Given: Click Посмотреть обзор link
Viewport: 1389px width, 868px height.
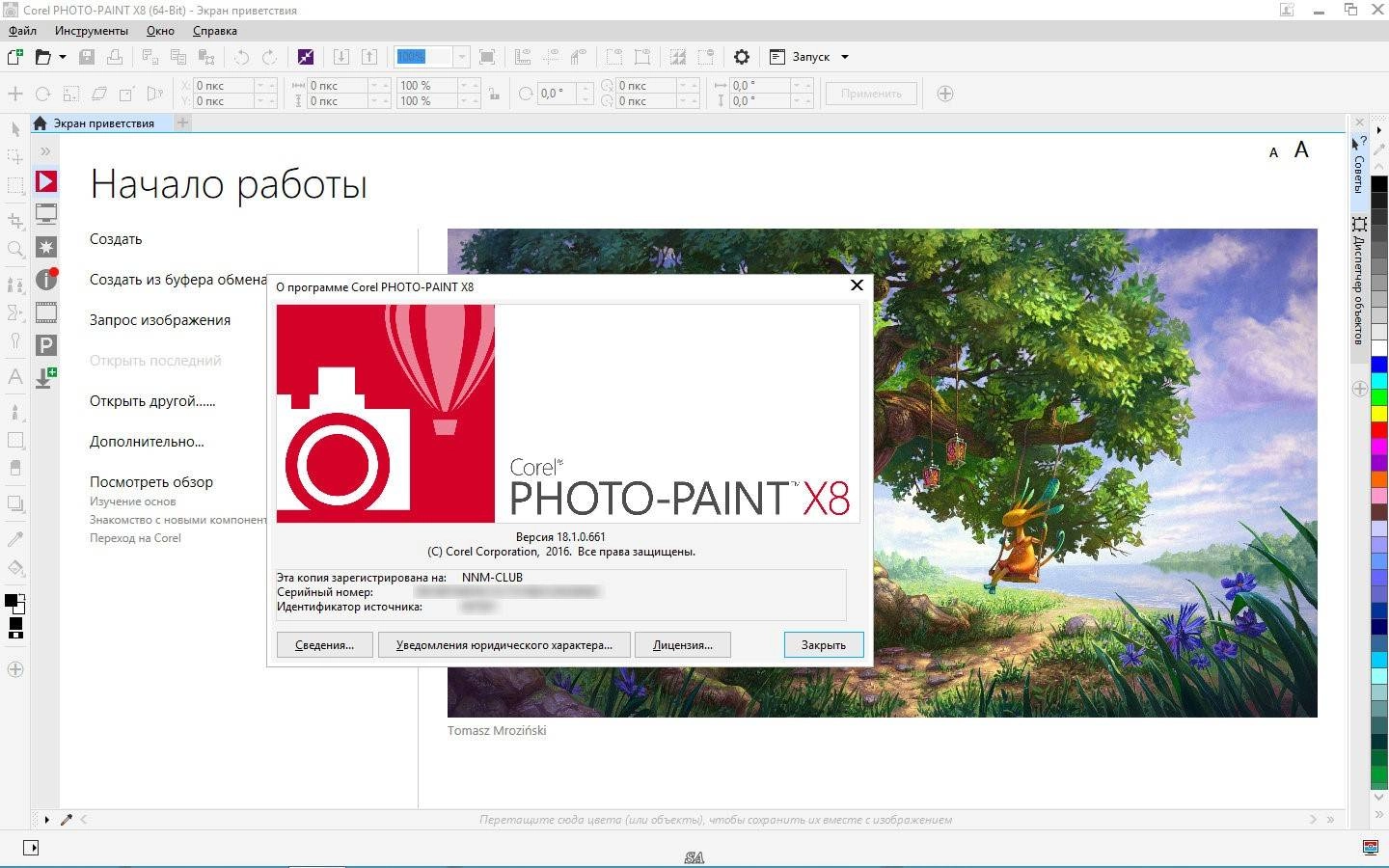Looking at the screenshot, I should pos(151,482).
